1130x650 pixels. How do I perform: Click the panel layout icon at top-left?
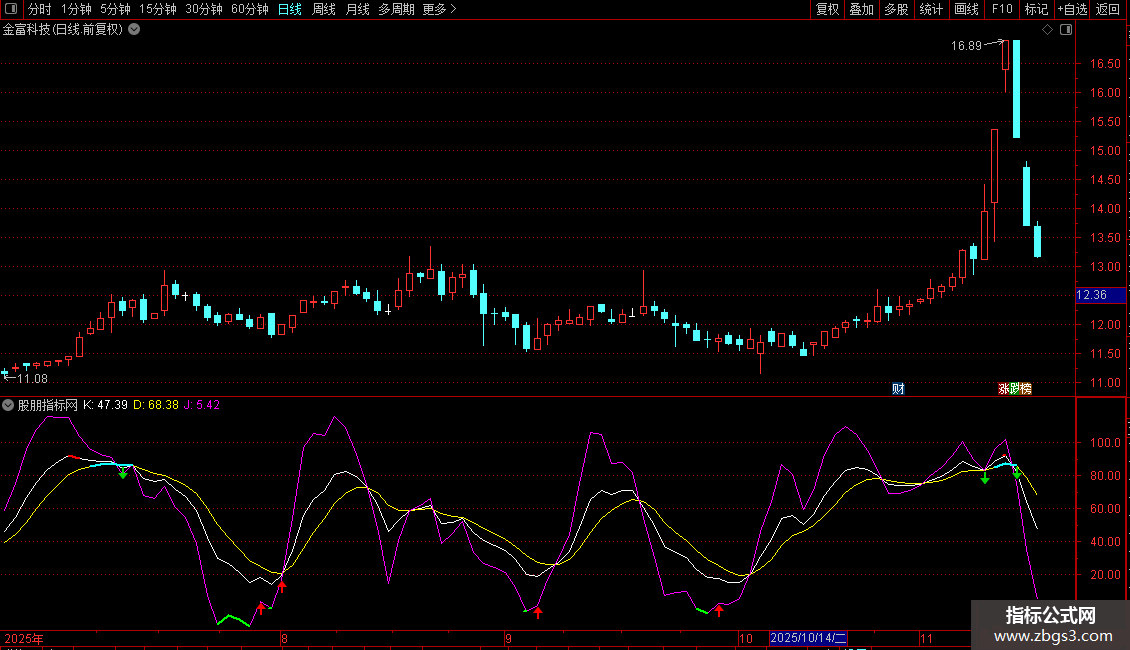(12, 9)
